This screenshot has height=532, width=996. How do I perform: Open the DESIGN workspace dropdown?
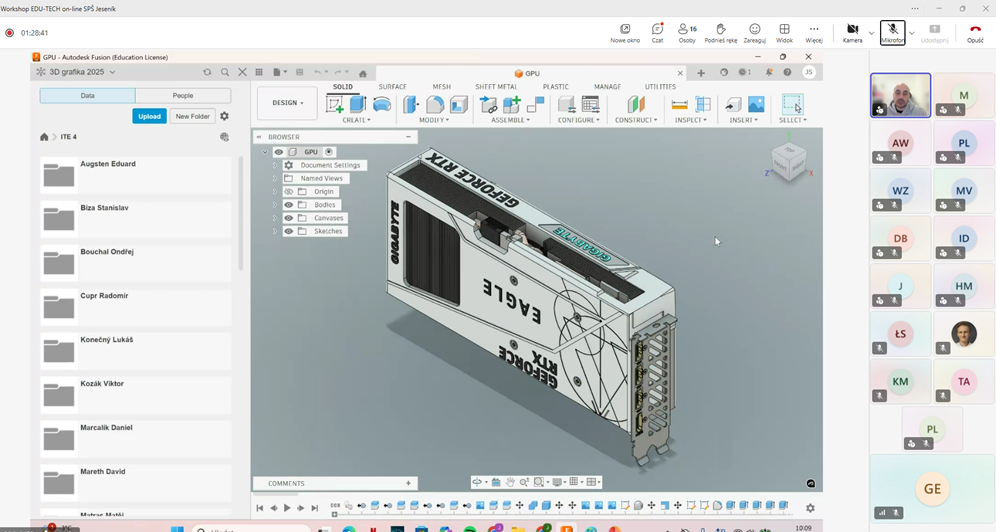coord(288,103)
